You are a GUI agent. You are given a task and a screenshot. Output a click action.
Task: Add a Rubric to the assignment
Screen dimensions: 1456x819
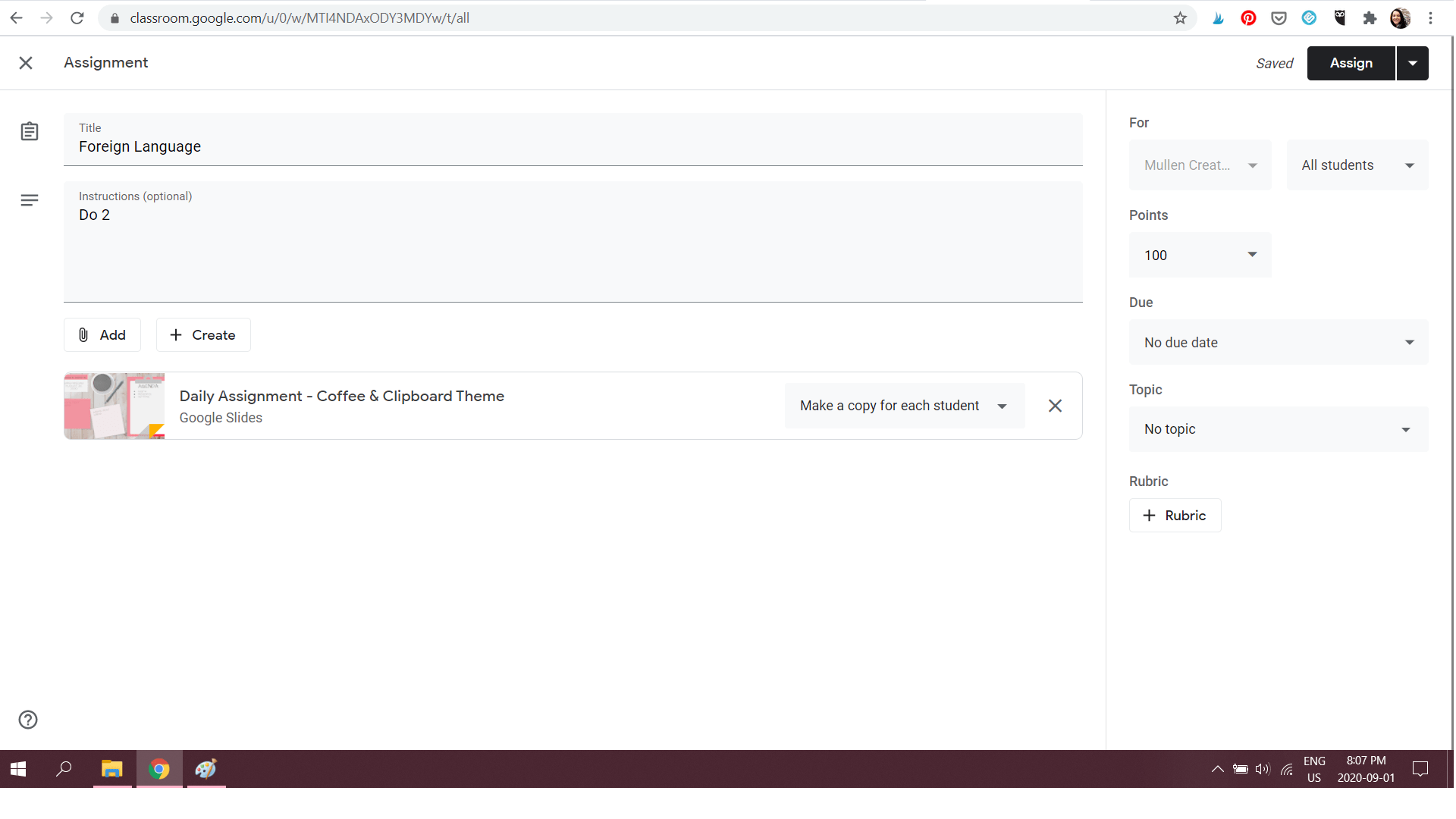click(x=1175, y=515)
